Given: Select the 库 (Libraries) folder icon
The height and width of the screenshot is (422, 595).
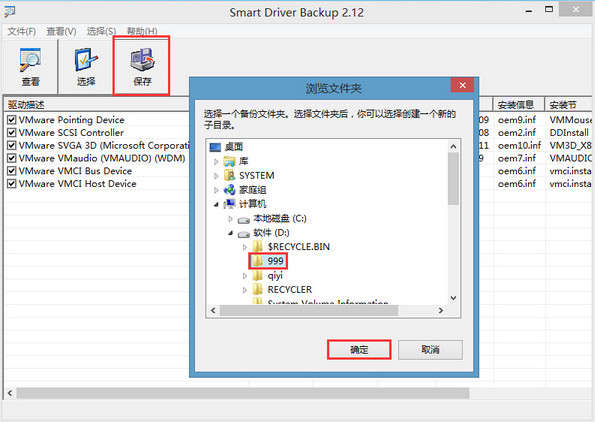Looking at the screenshot, I should [x=229, y=161].
